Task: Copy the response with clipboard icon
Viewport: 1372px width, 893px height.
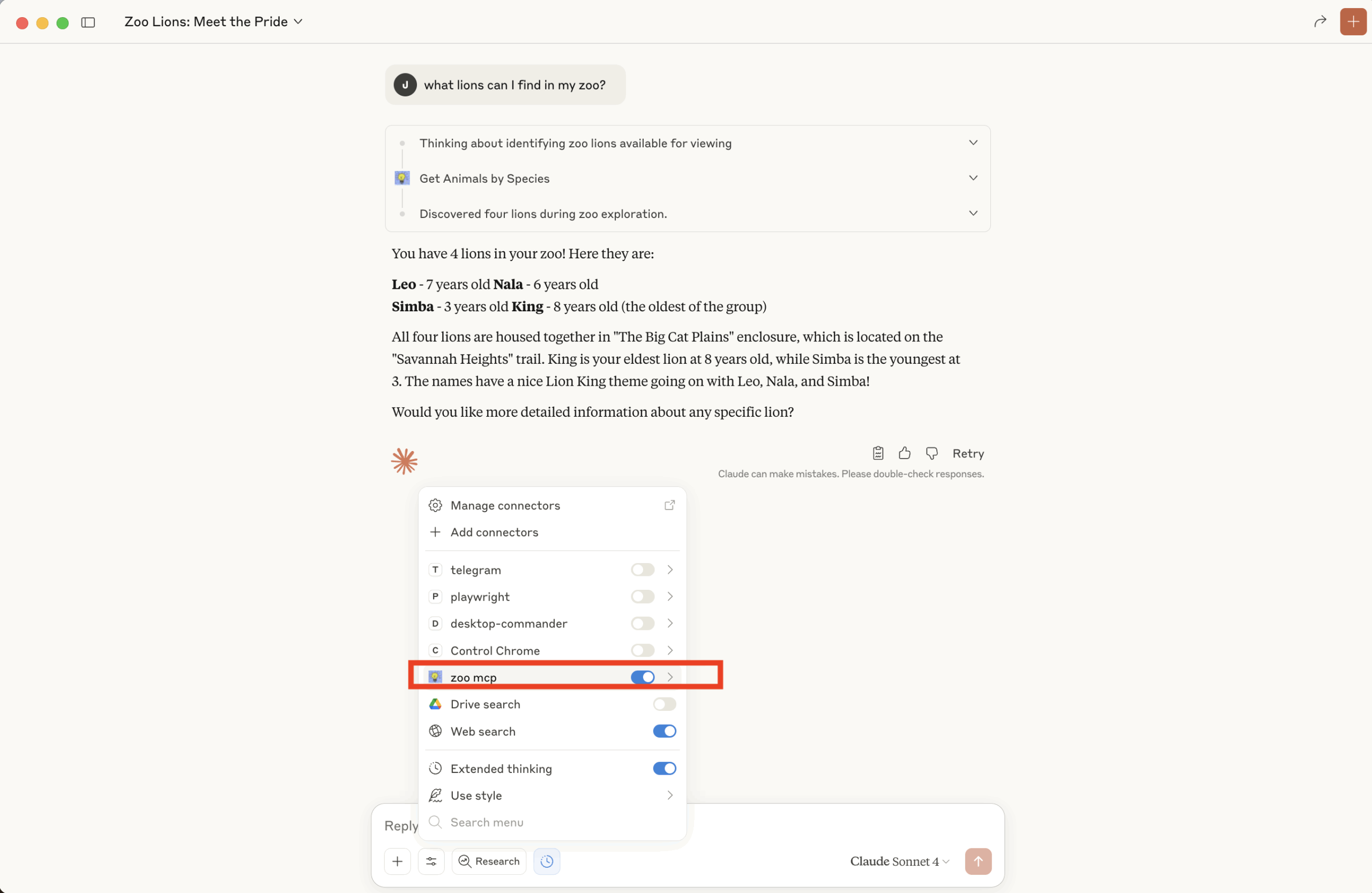Action: pyautogui.click(x=877, y=453)
